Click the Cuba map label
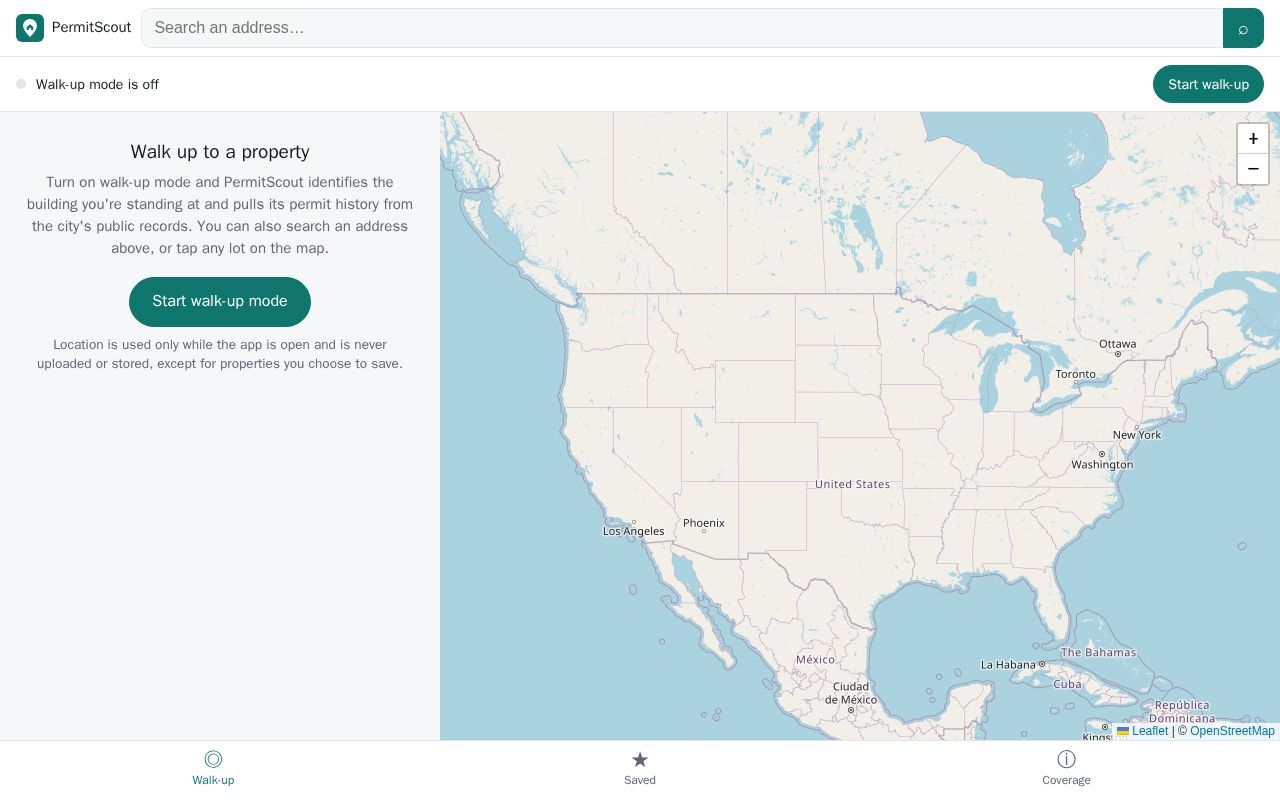The image size is (1280, 800). (x=1067, y=684)
